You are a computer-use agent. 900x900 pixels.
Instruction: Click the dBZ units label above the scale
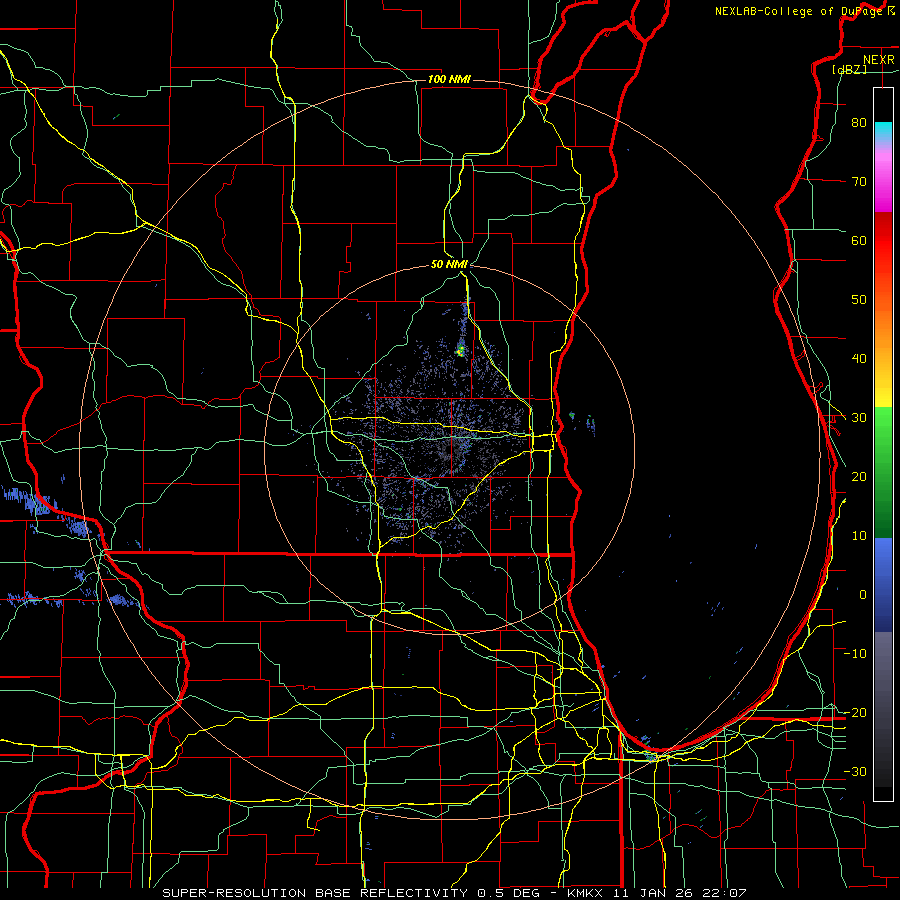point(849,69)
